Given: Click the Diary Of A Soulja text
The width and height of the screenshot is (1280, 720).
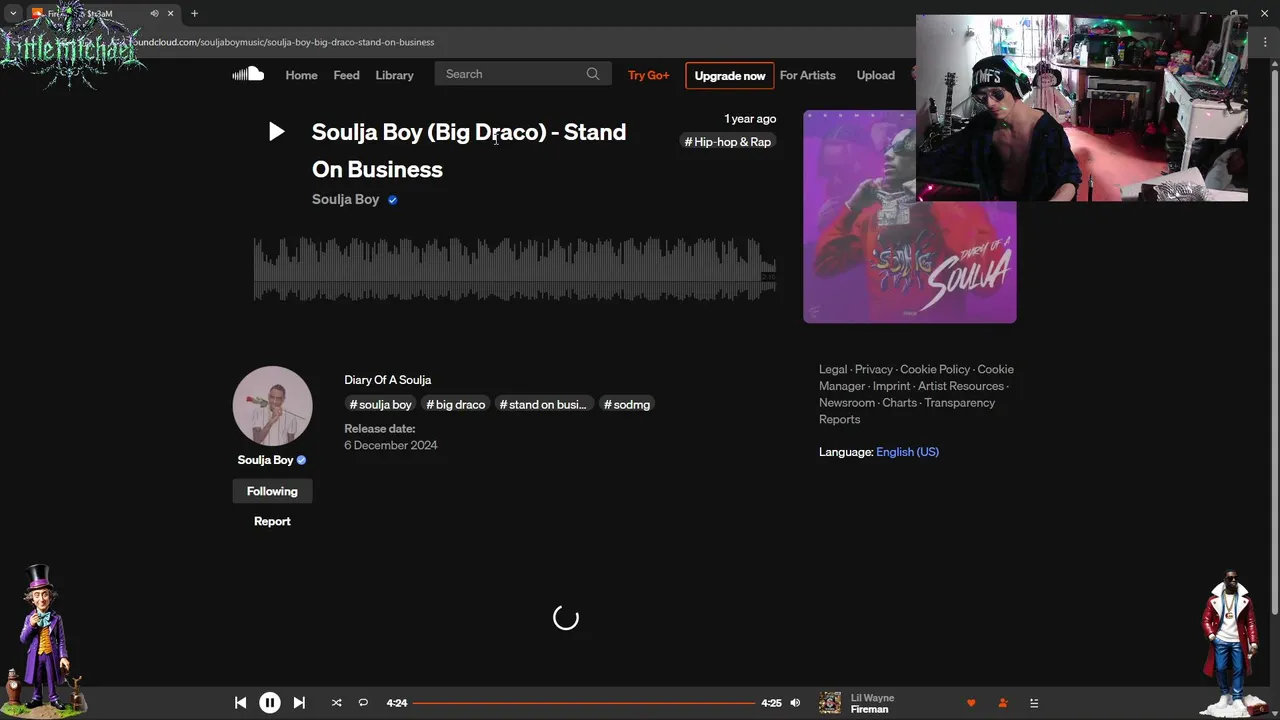Looking at the screenshot, I should pyautogui.click(x=388, y=380).
